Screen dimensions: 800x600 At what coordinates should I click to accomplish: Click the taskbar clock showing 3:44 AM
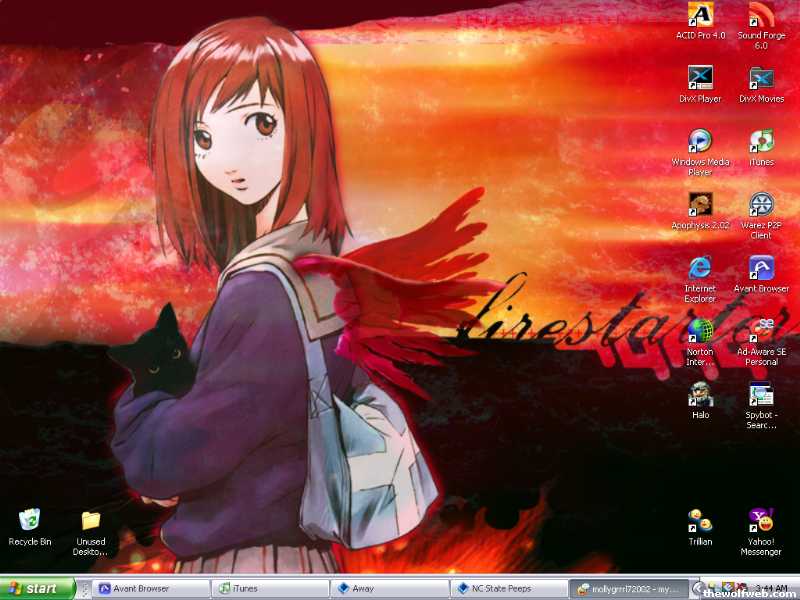pyautogui.click(x=772, y=588)
